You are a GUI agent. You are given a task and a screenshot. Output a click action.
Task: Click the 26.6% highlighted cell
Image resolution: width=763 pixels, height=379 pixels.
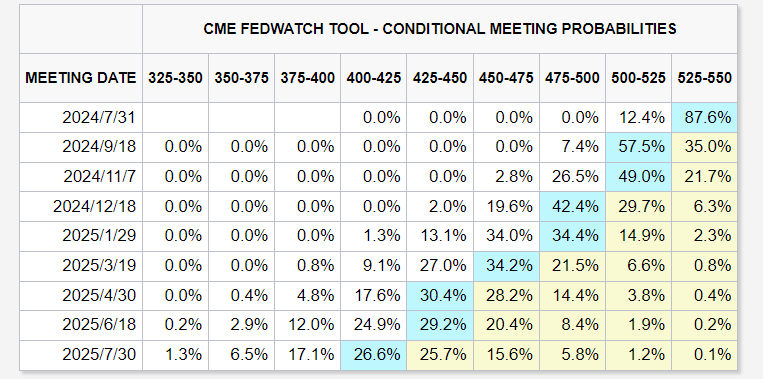[x=373, y=355]
